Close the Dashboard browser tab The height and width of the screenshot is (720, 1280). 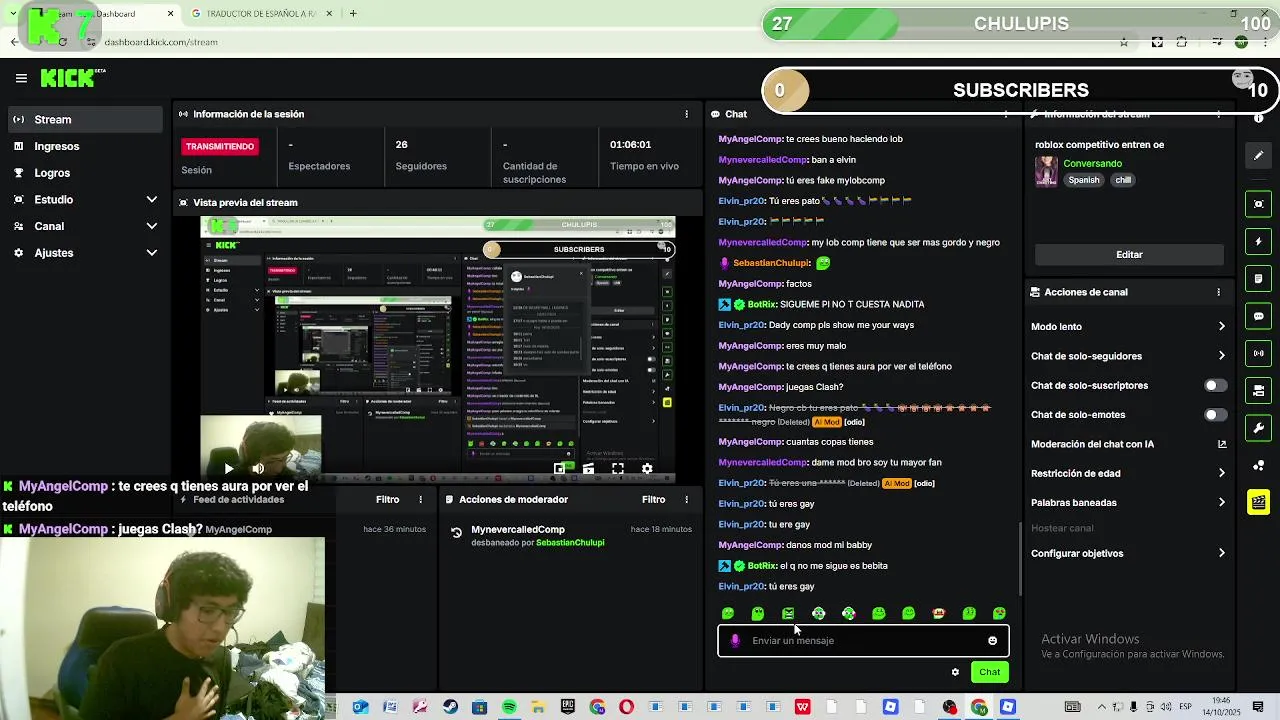pyautogui.click(x=170, y=13)
